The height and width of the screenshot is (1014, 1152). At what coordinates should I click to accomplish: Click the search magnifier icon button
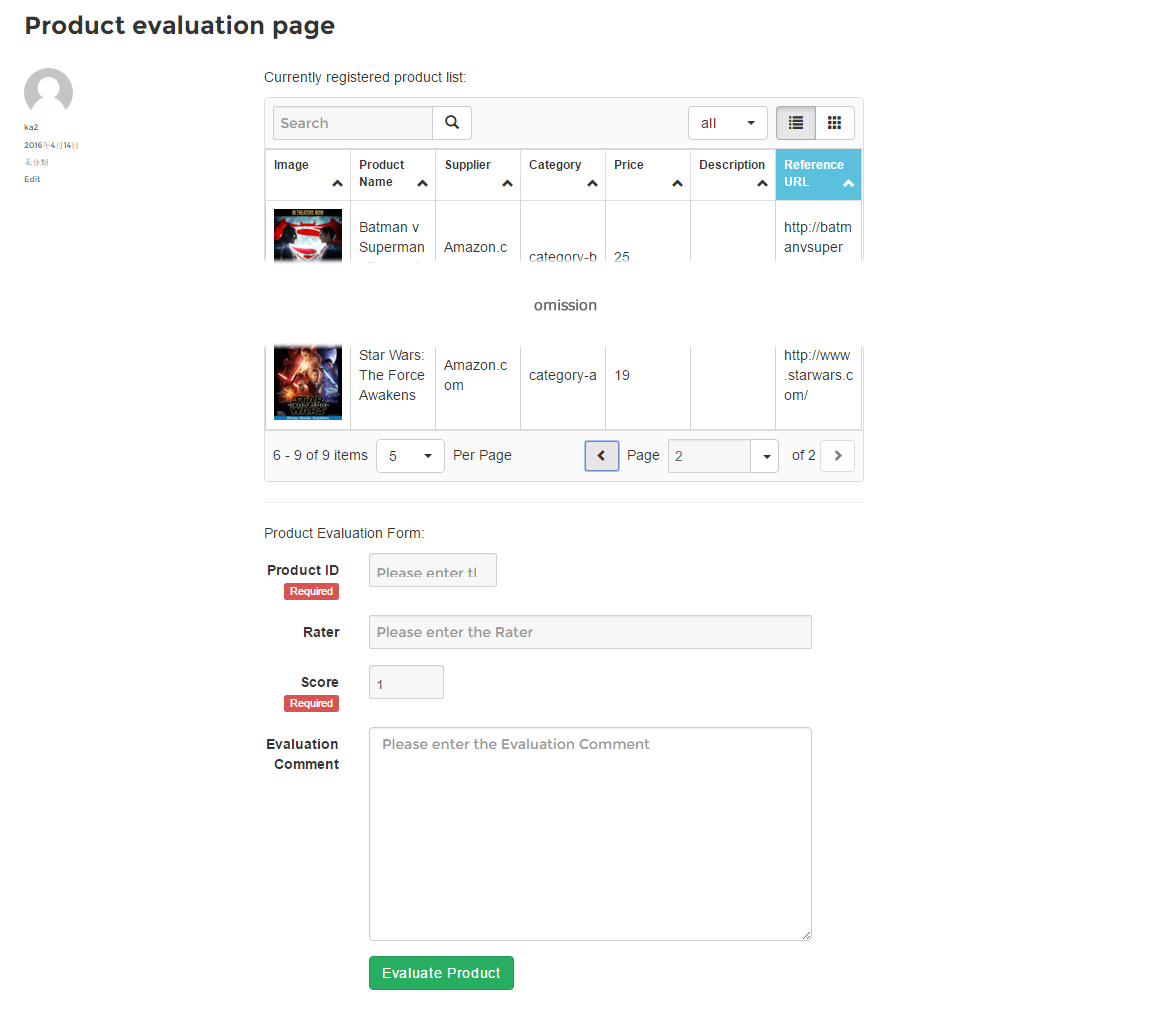[x=452, y=123]
